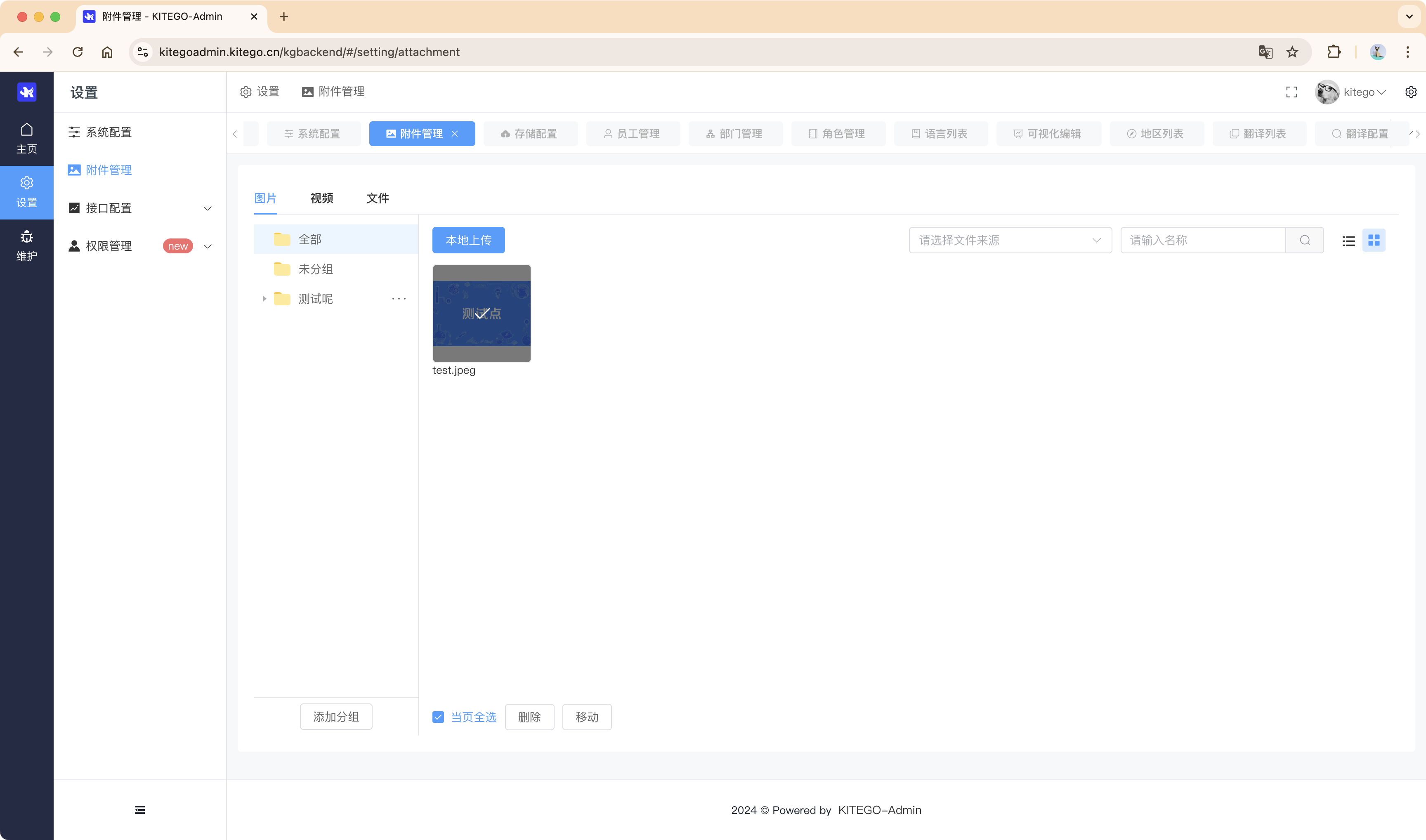Switch to the 图片 tab
The height and width of the screenshot is (840, 1426).
click(265, 198)
